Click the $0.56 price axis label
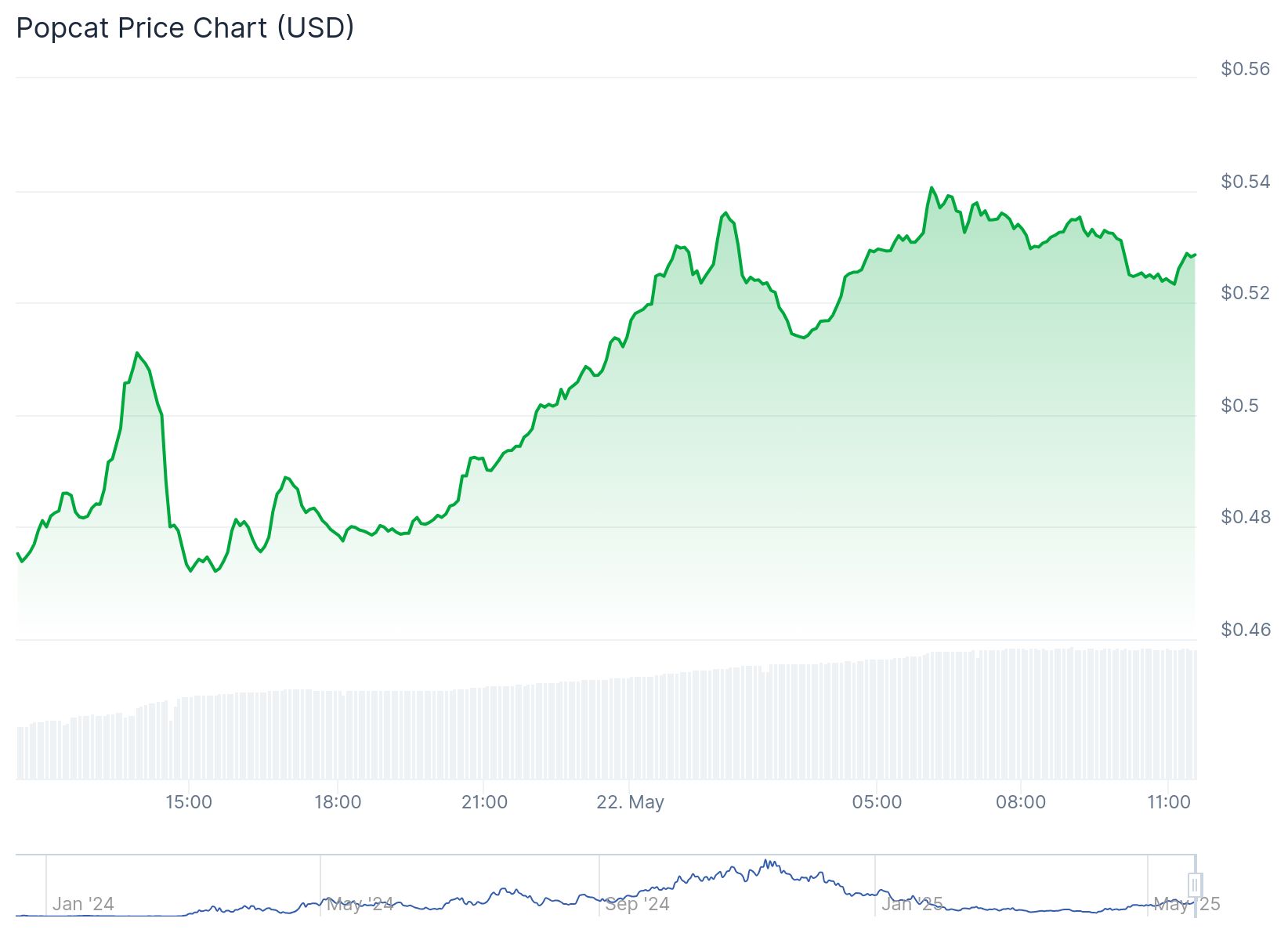Screen dimensions: 1288x940 [1245, 69]
